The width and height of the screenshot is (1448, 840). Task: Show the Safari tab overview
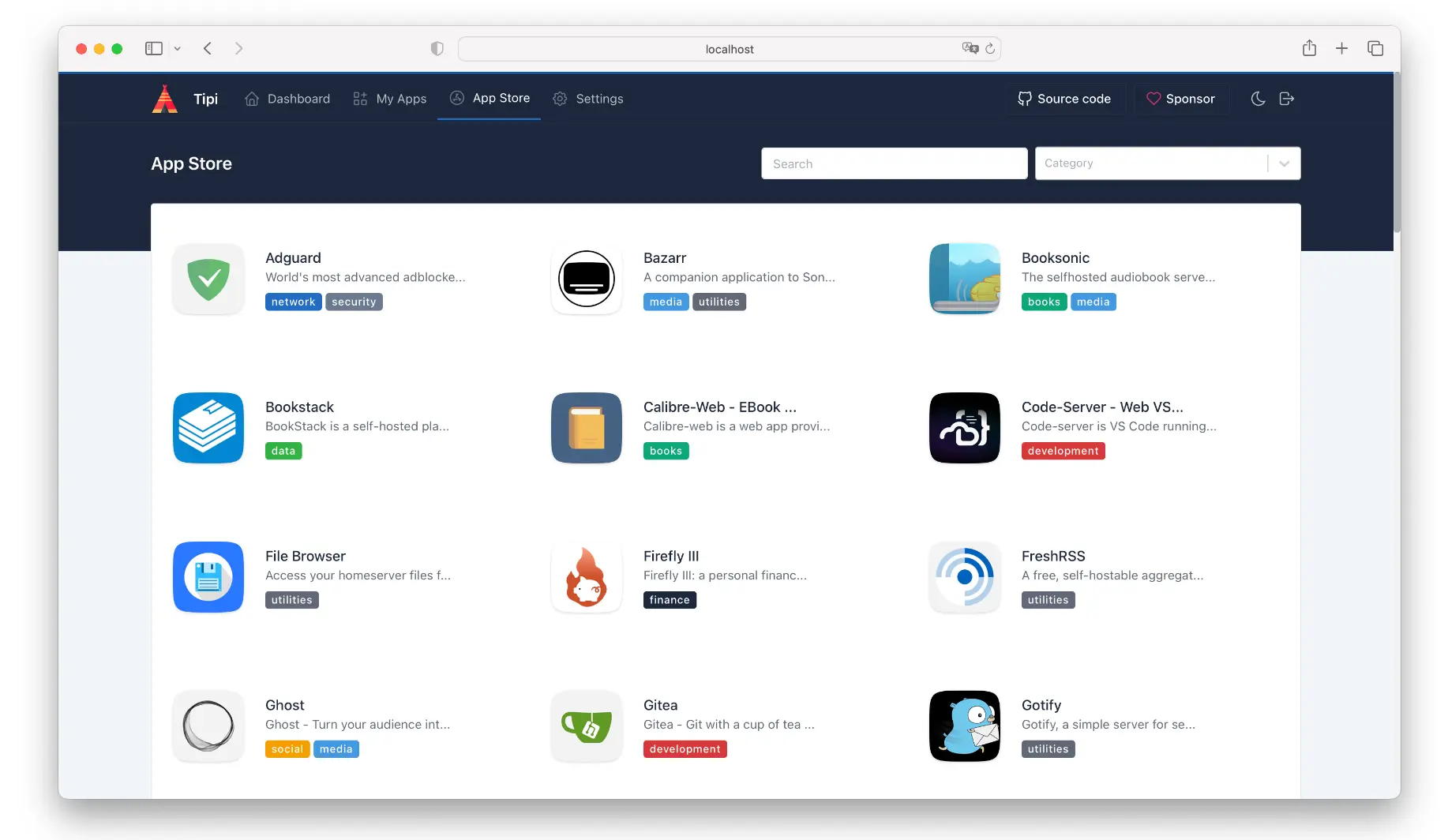[1375, 49]
